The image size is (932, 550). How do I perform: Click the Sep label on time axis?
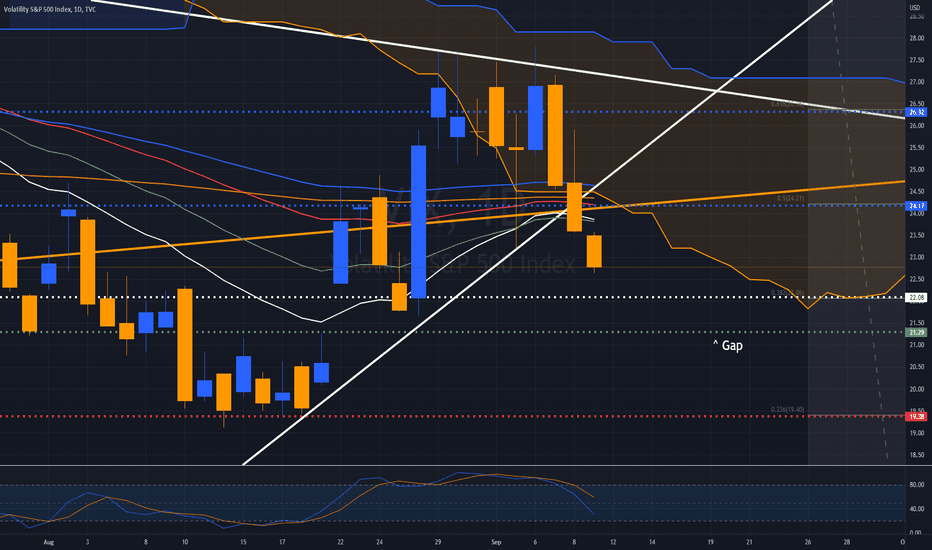click(x=496, y=542)
